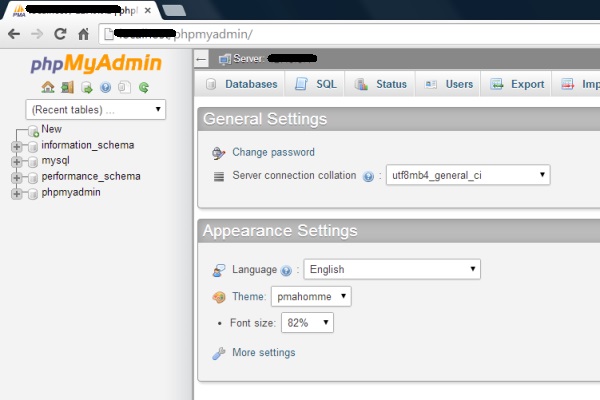Open server connection collation dropdown
Image resolution: width=600 pixels, height=400 pixels.
(468, 175)
